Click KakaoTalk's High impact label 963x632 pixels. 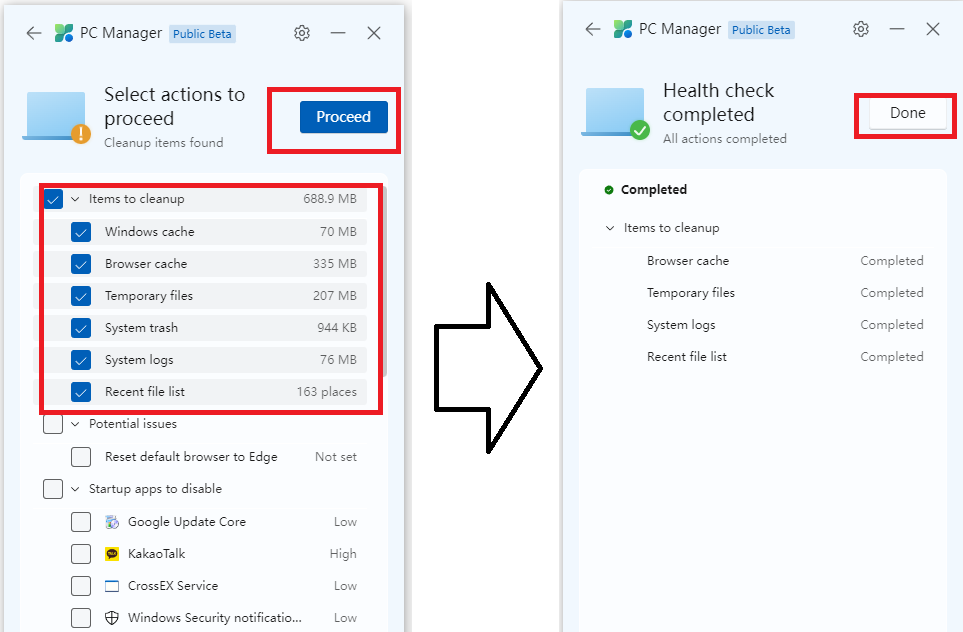coord(343,554)
